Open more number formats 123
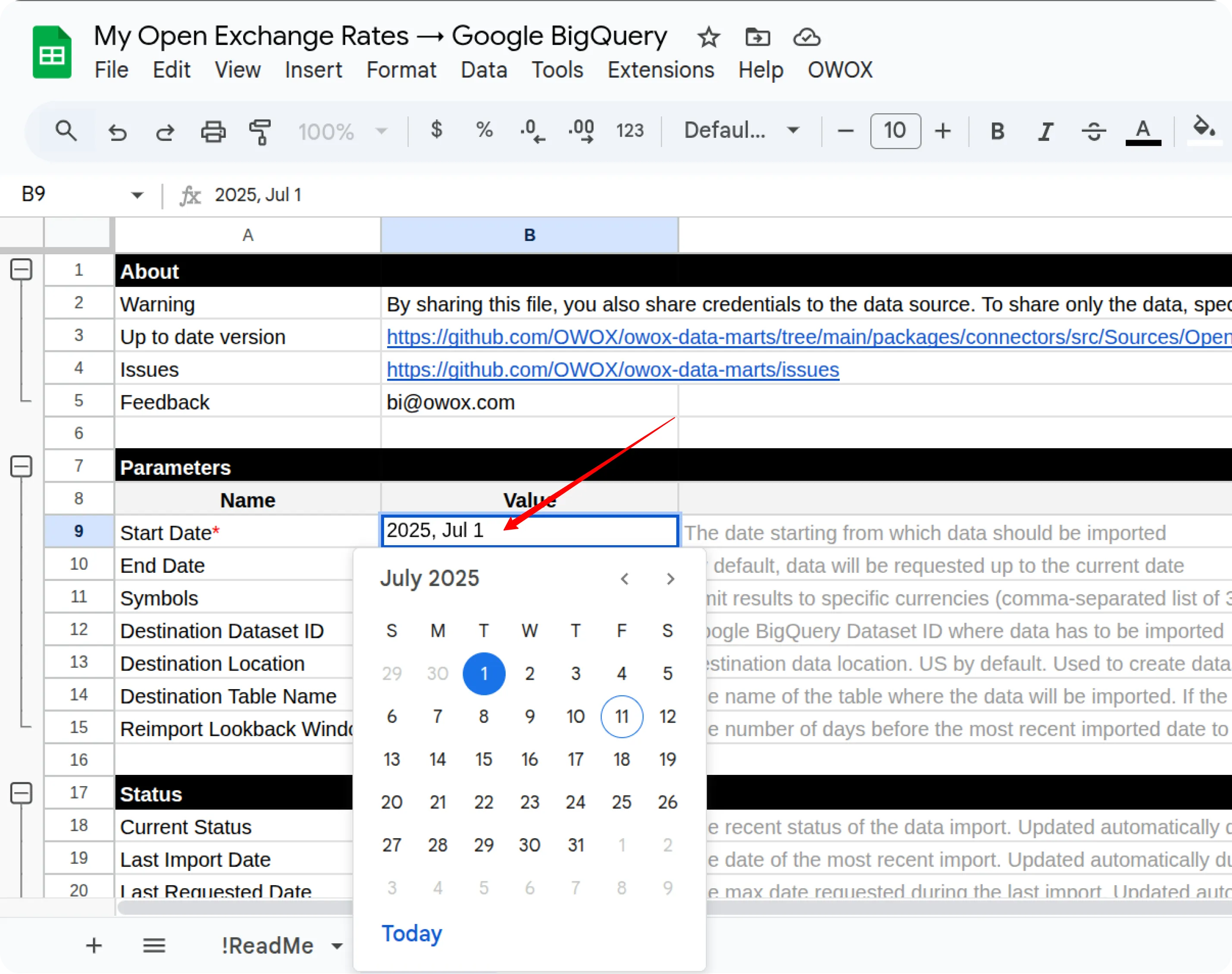1232x974 pixels. [x=630, y=131]
